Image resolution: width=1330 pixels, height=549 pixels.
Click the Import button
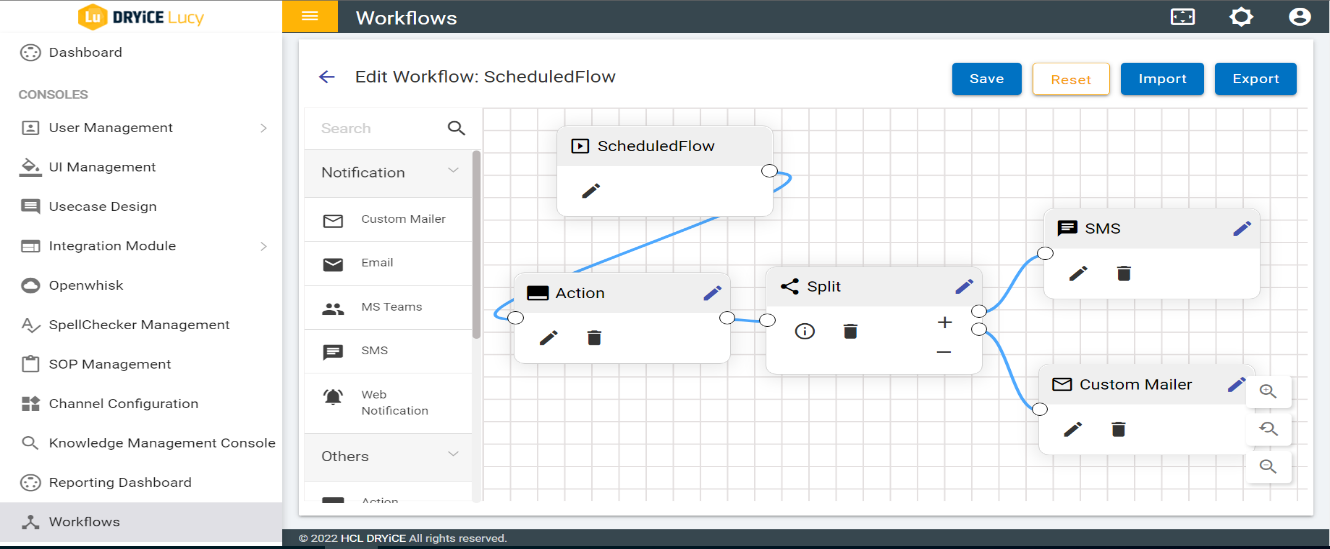tap(1162, 79)
